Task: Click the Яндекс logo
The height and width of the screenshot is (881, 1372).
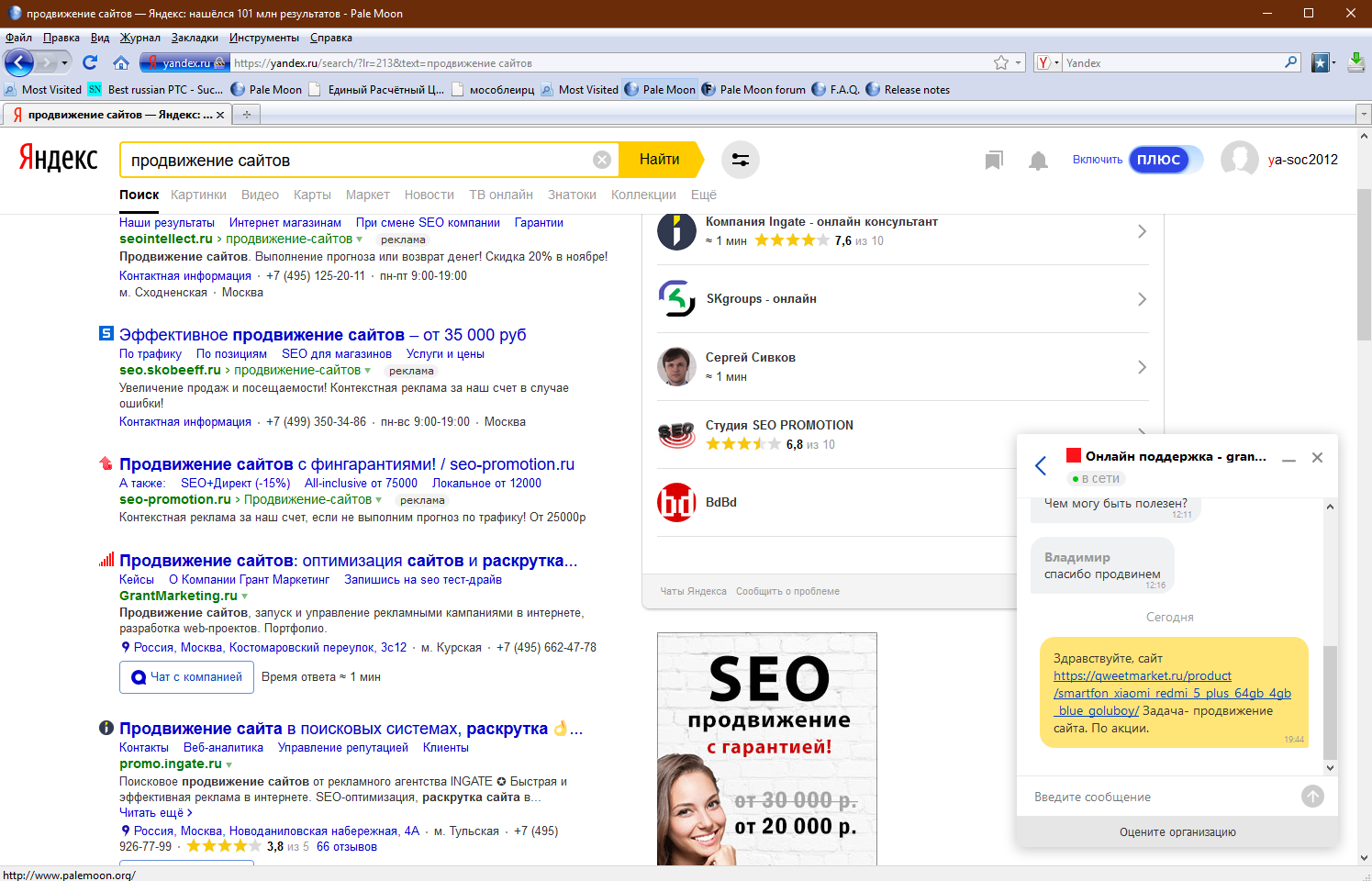Action: pos(59,159)
